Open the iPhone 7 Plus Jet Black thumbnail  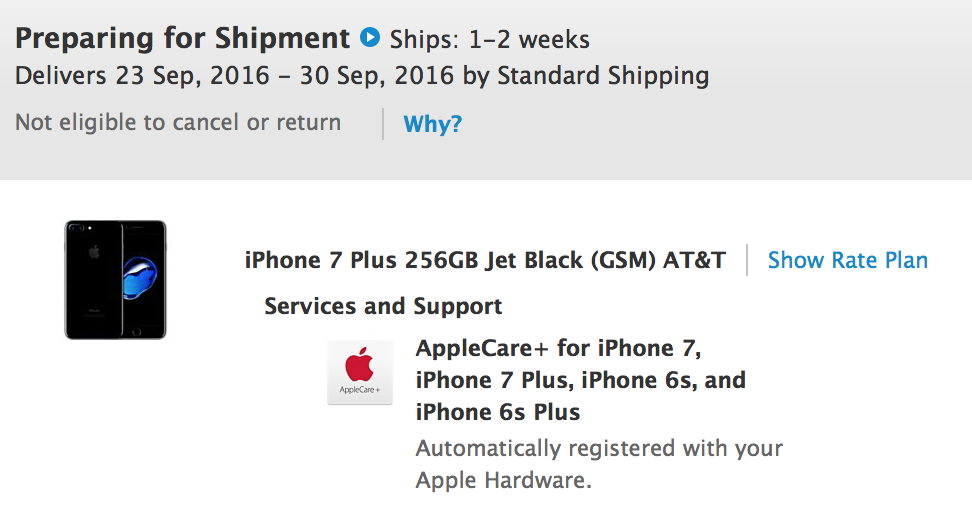[x=115, y=280]
